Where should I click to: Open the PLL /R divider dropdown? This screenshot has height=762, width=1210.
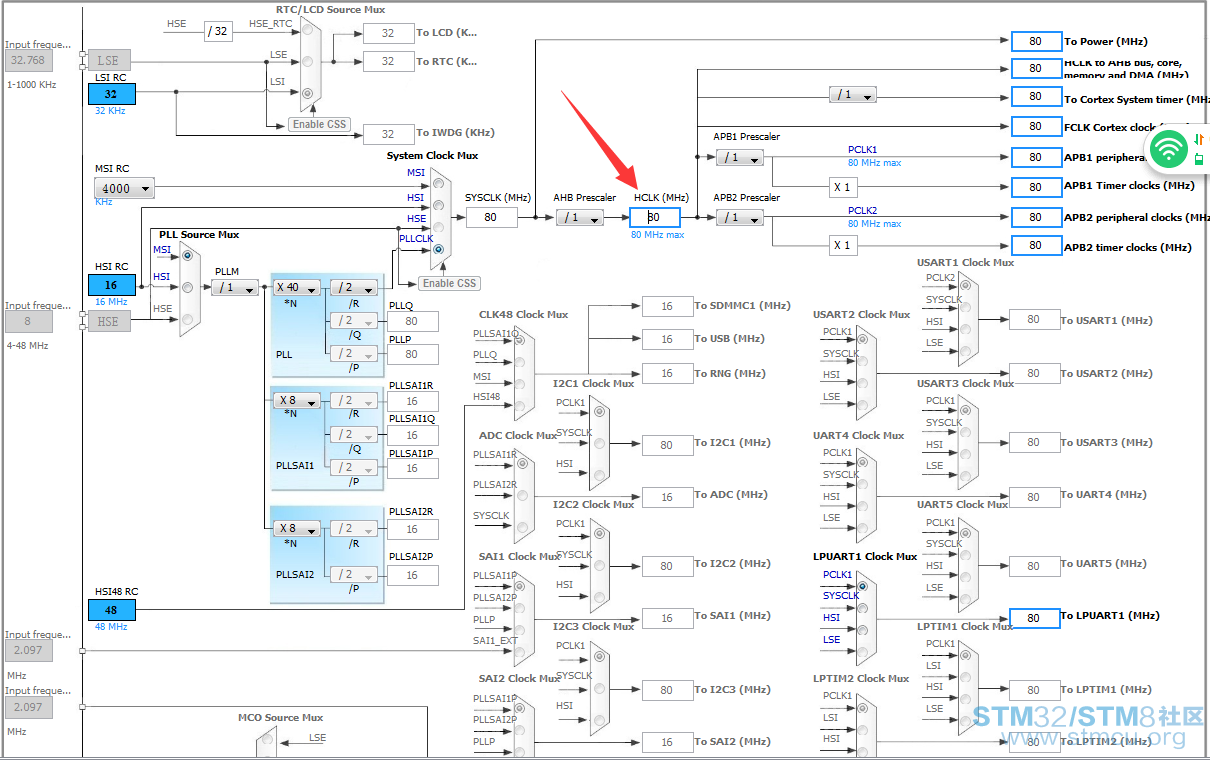pyautogui.click(x=355, y=287)
